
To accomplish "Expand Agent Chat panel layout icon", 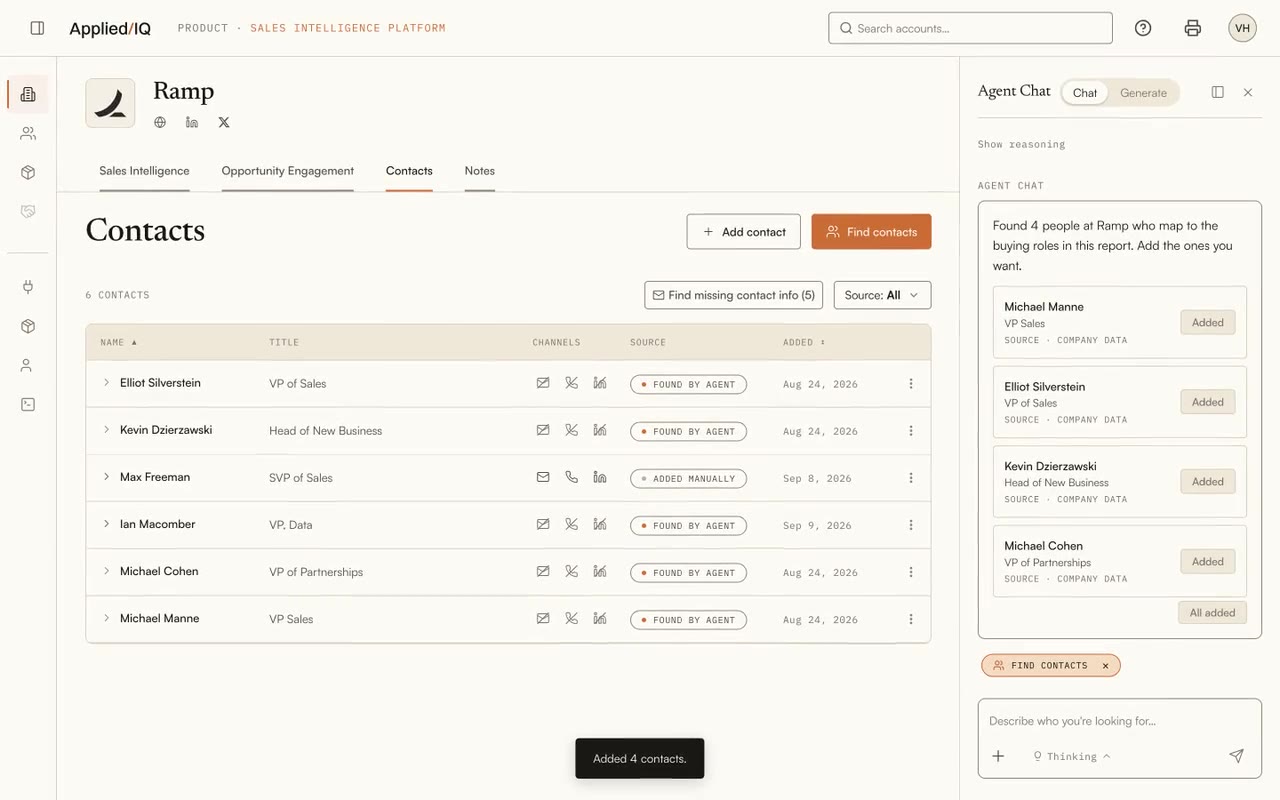I will [x=1217, y=92].
